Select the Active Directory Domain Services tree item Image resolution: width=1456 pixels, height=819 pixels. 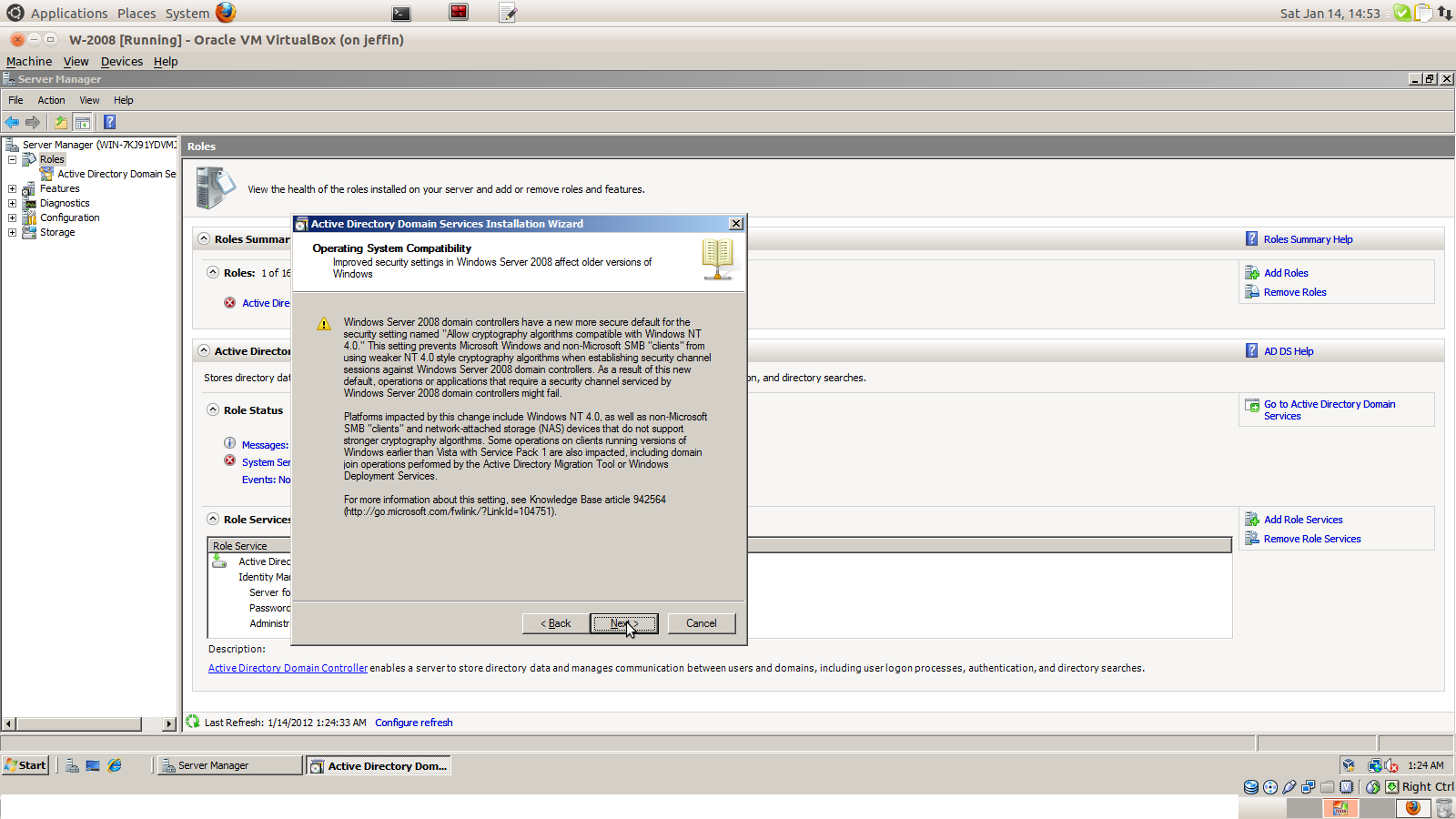click(x=116, y=174)
